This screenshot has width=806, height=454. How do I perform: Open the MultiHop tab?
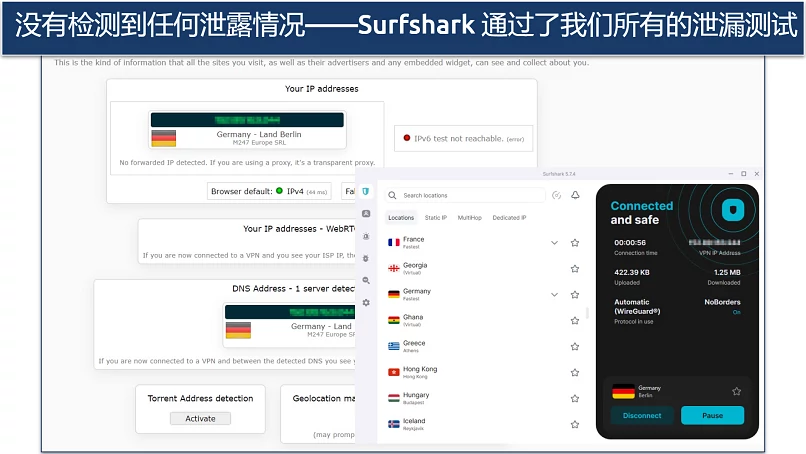tap(469, 217)
